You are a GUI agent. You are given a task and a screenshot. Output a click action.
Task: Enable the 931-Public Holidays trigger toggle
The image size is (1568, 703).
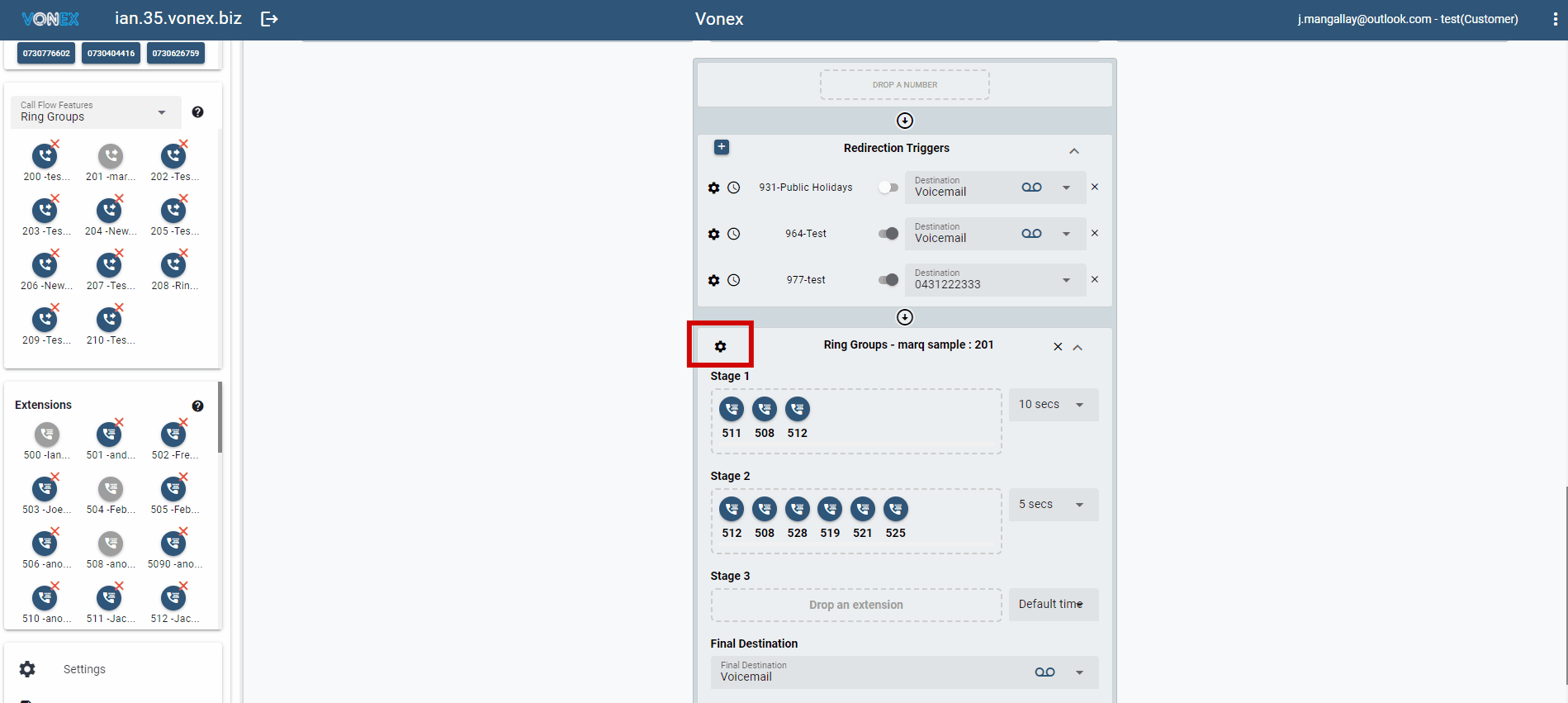click(888, 188)
